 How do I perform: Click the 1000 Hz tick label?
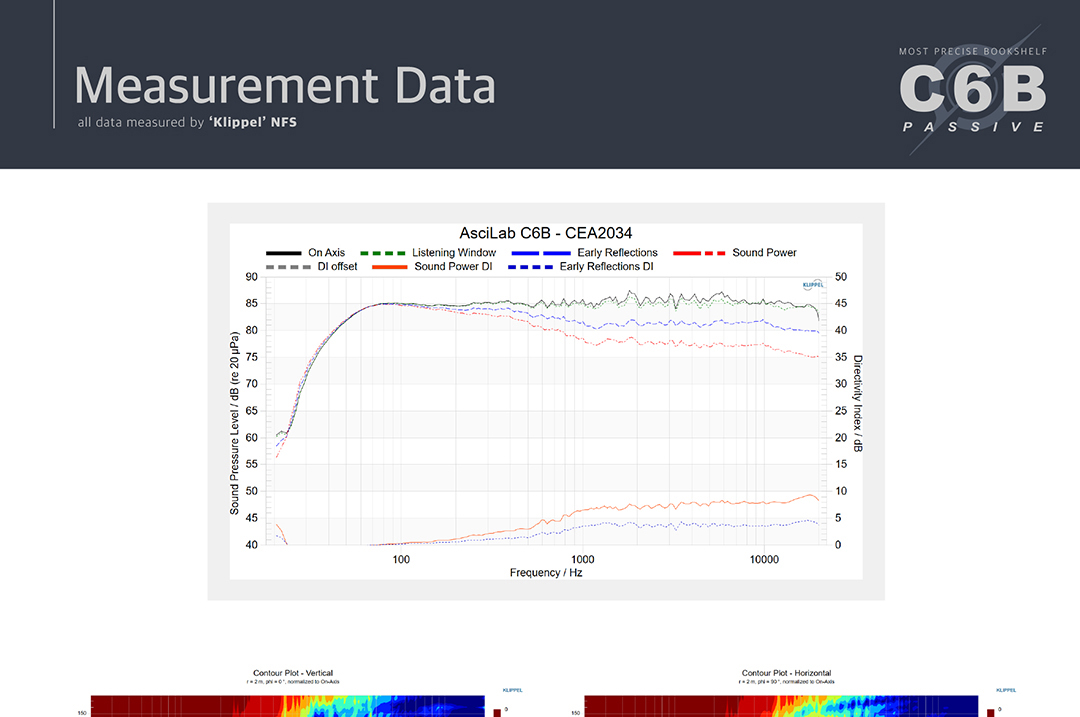click(583, 559)
